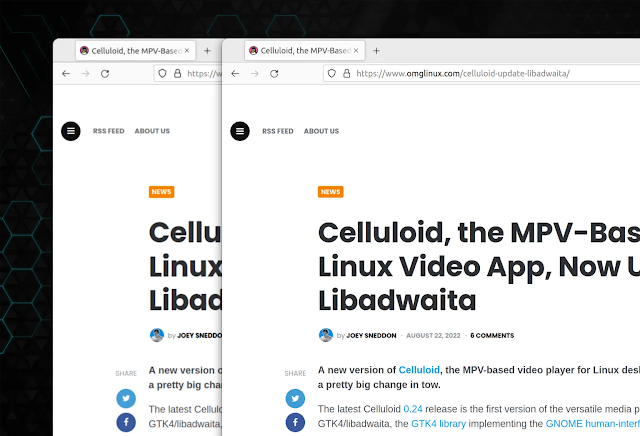Click the NEWS badge in the rear window

tap(162, 192)
